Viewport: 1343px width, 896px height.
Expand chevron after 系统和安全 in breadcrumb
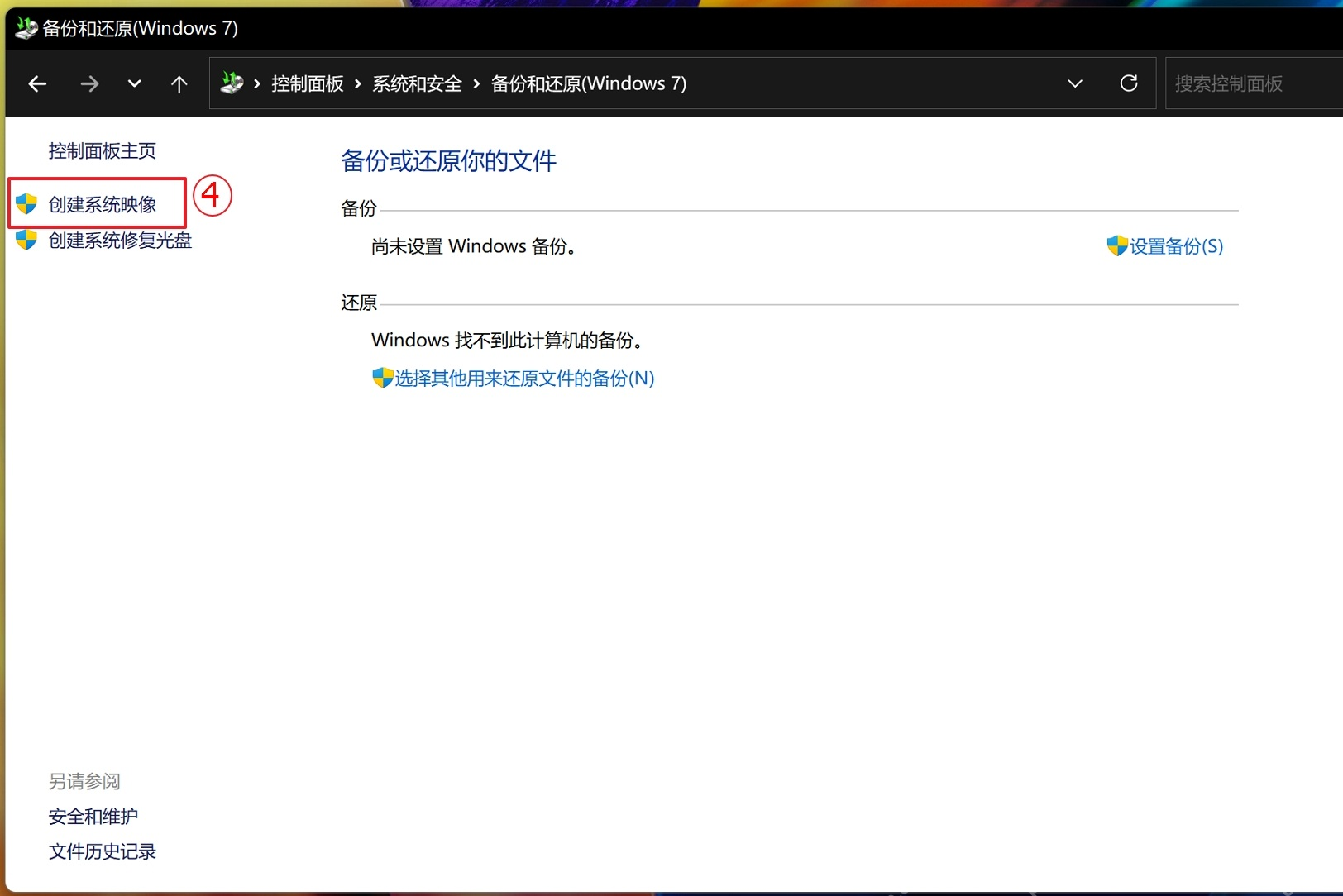pos(476,83)
